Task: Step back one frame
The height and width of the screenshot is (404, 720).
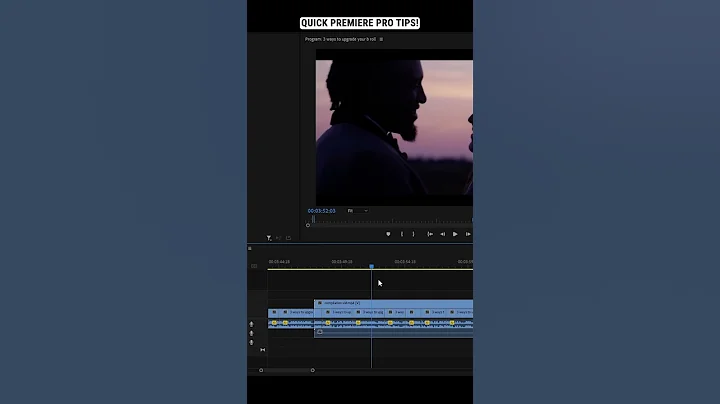Action: (443, 234)
